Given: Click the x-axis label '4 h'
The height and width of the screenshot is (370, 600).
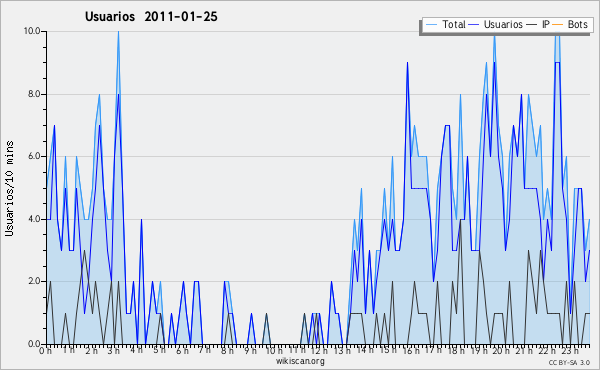Looking at the screenshot, I should click(136, 350).
